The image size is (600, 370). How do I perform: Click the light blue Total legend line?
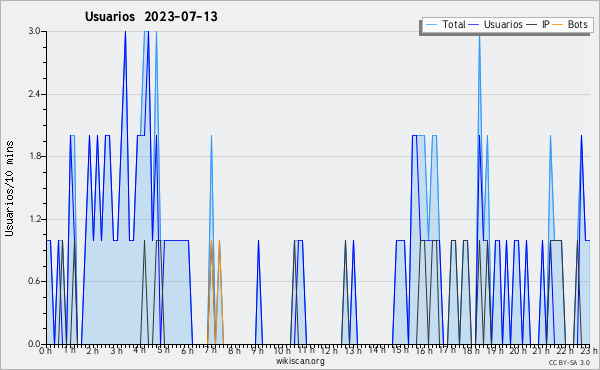(431, 25)
